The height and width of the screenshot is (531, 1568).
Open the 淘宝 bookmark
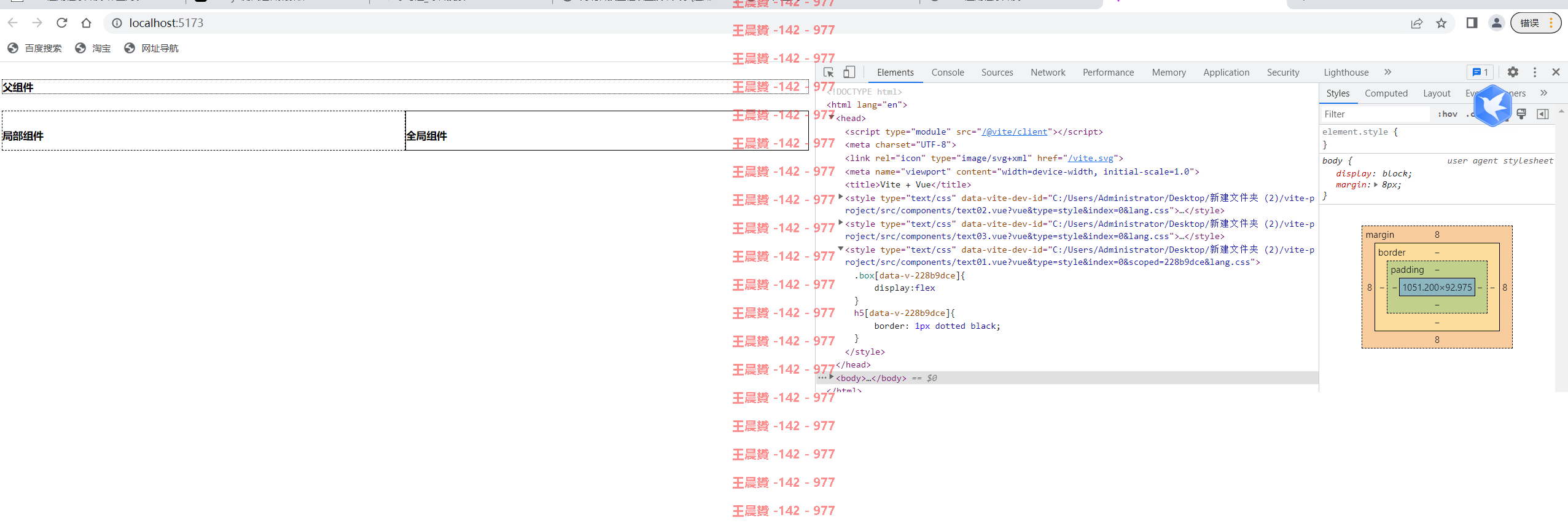[93, 48]
